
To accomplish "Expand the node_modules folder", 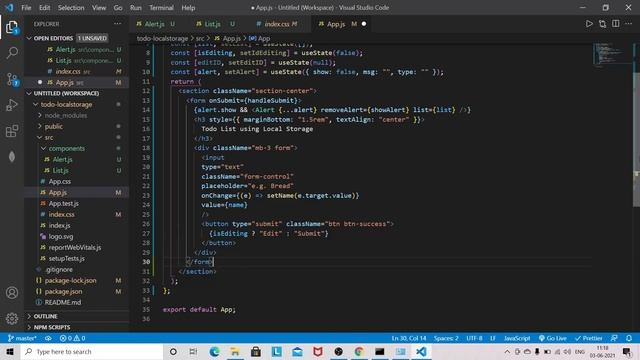I will click(x=40, y=116).
